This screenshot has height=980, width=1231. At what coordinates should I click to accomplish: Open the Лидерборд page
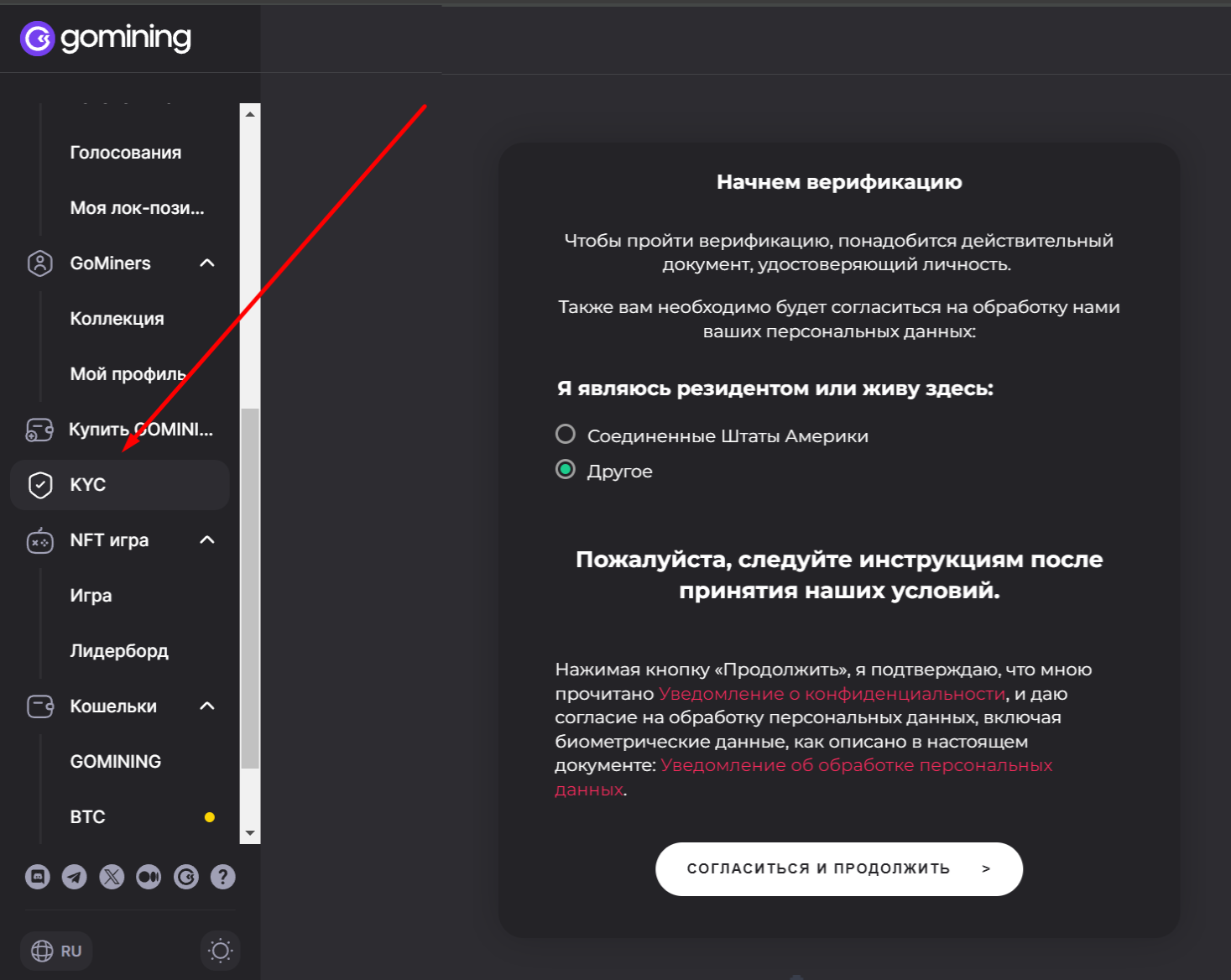[x=120, y=650]
